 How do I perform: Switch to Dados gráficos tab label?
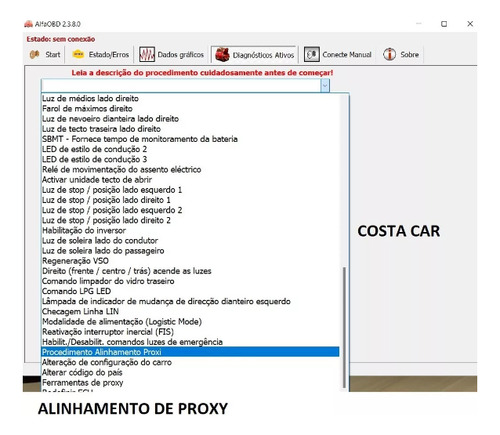click(181, 55)
